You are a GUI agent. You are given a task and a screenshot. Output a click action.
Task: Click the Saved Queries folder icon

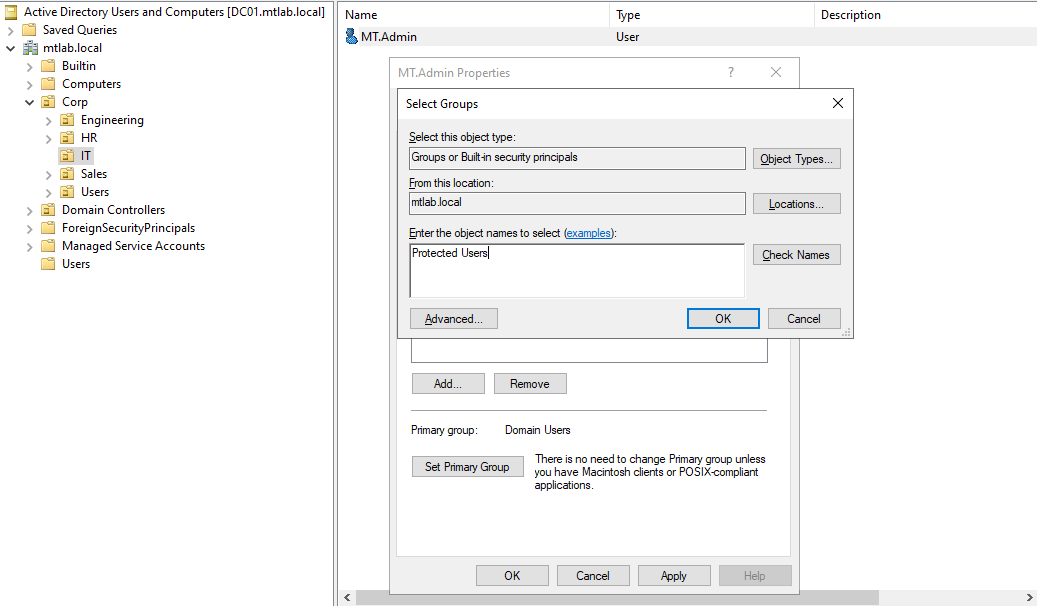coord(29,30)
